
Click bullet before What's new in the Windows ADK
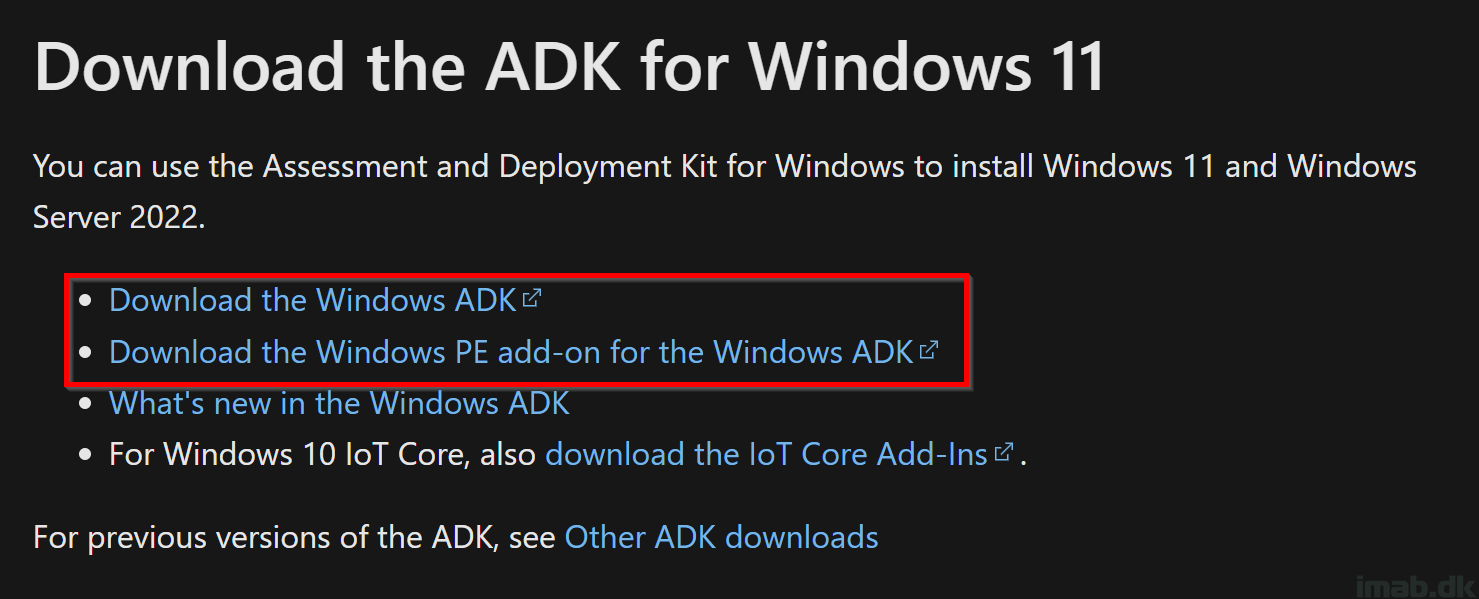click(x=86, y=404)
